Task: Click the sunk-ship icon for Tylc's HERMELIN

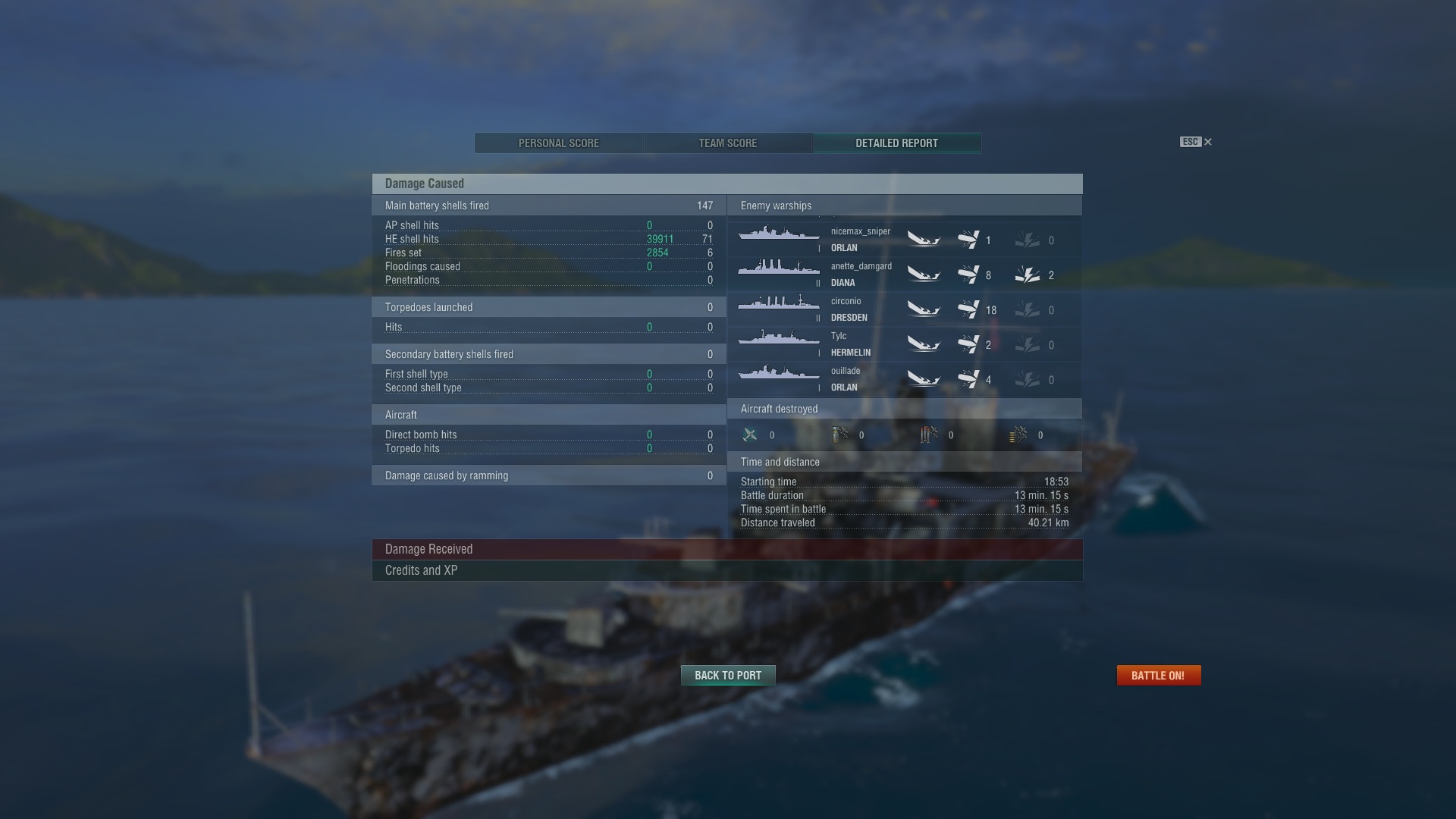Action: click(x=924, y=344)
